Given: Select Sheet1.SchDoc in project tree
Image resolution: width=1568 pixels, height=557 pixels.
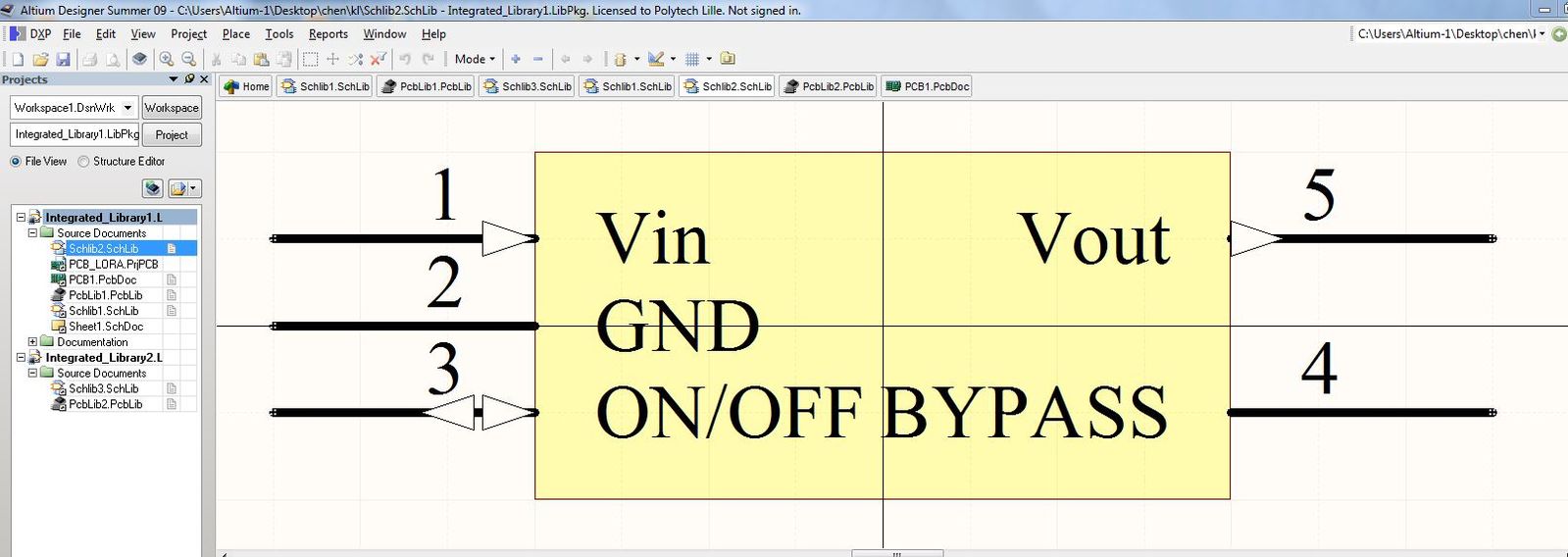Looking at the screenshot, I should tap(105, 327).
